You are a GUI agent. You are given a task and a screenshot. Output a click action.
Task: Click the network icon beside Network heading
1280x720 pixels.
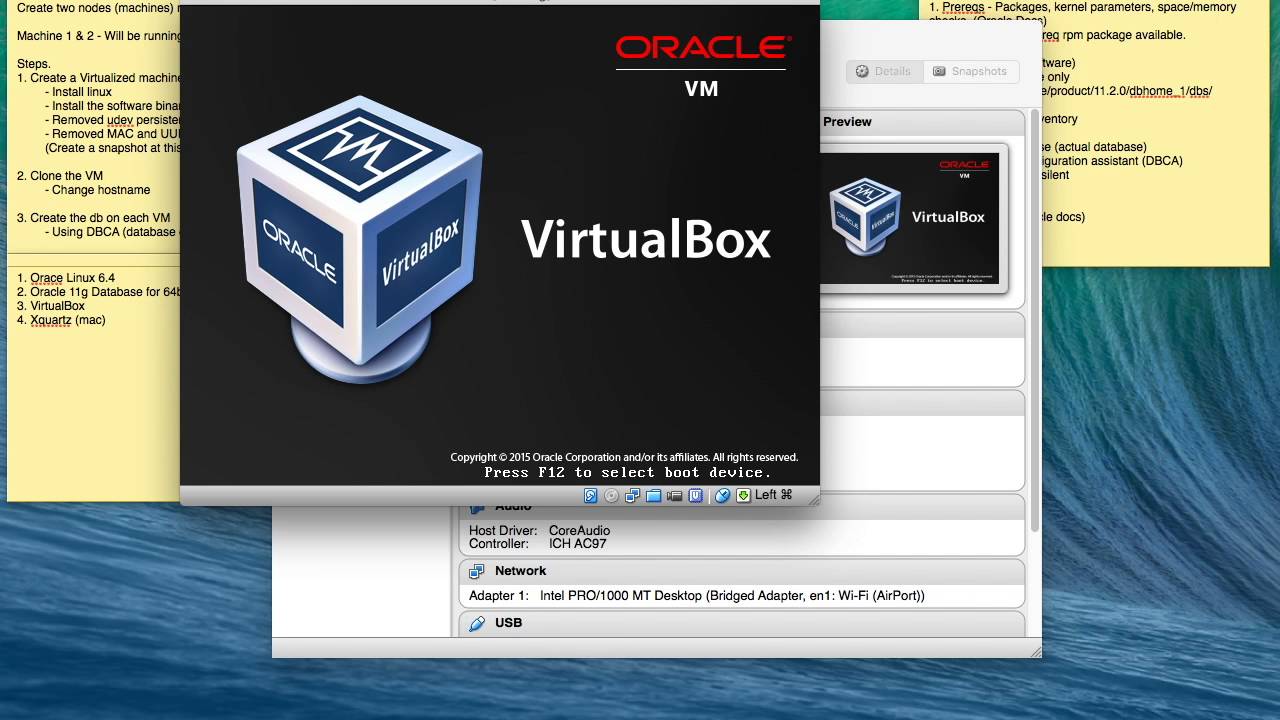point(477,571)
